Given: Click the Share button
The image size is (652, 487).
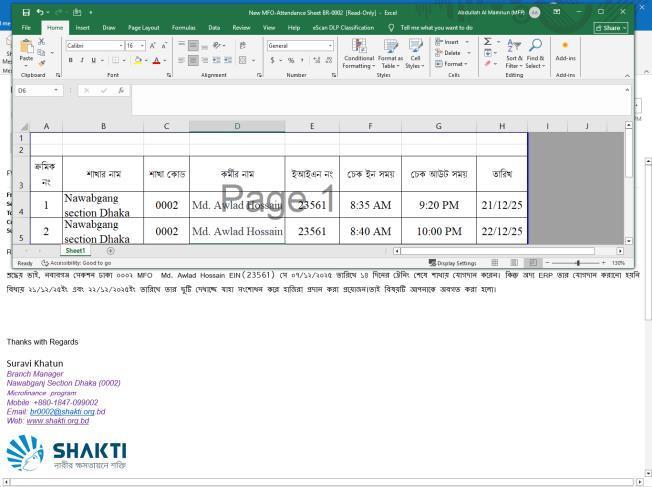Looking at the screenshot, I should point(609,28).
